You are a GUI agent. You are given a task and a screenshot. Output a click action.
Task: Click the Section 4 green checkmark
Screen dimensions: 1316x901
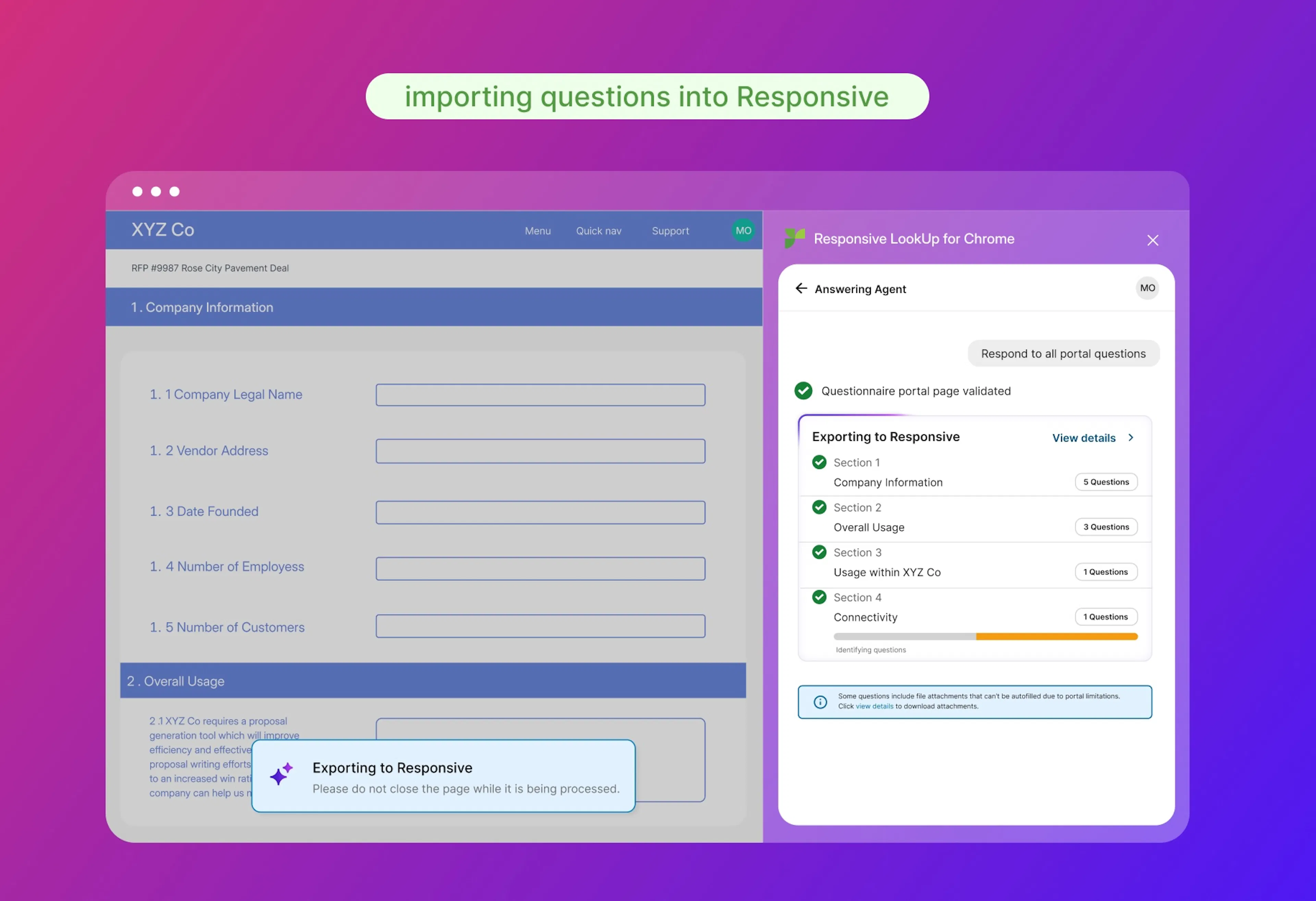point(819,596)
